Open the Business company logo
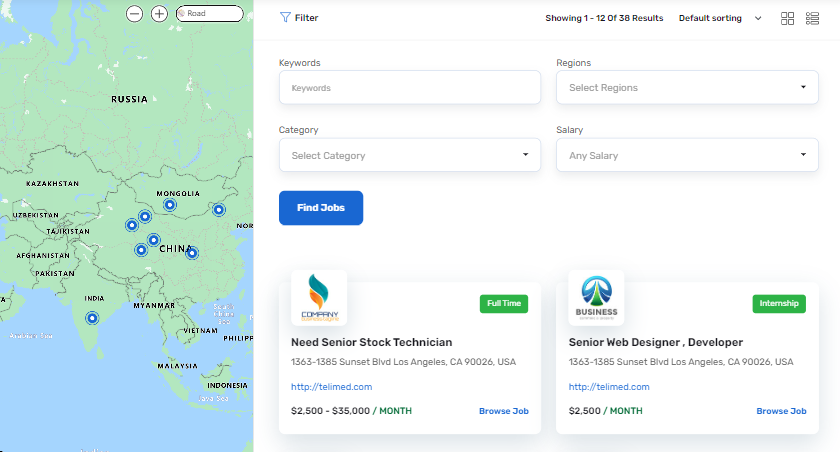This screenshot has width=840, height=452. [x=596, y=297]
